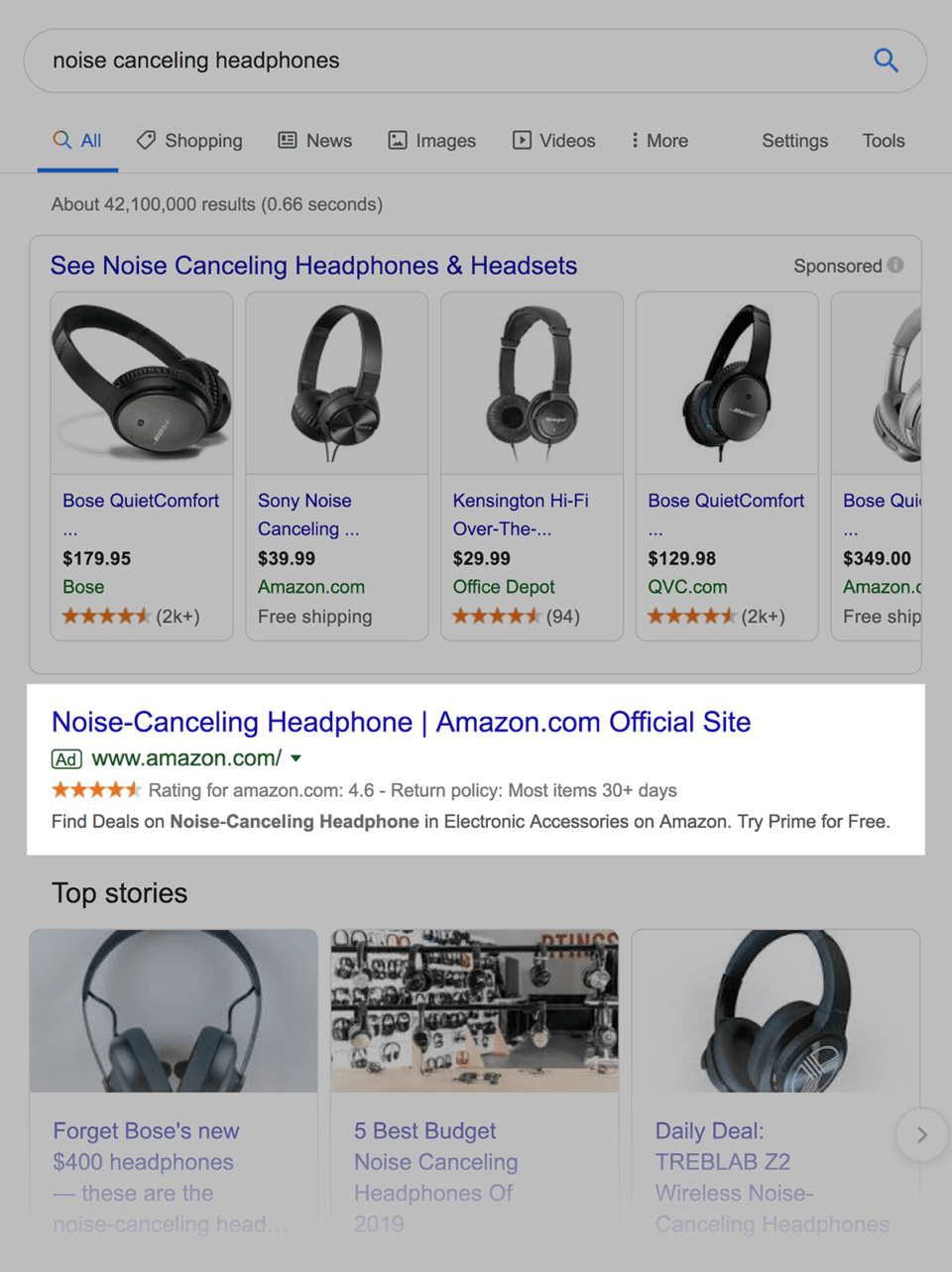Click the $179.95 Bose headphone image
The height and width of the screenshot is (1272, 952).
[142, 383]
